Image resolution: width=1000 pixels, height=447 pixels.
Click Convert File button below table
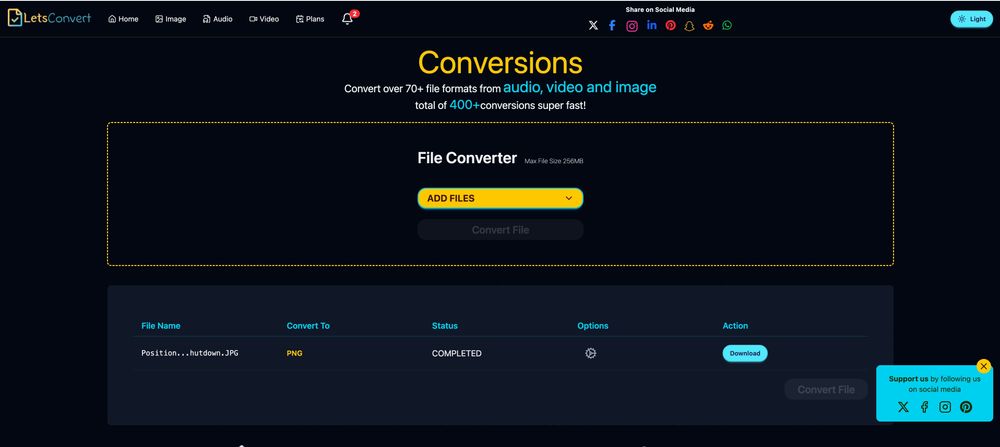[826, 390]
